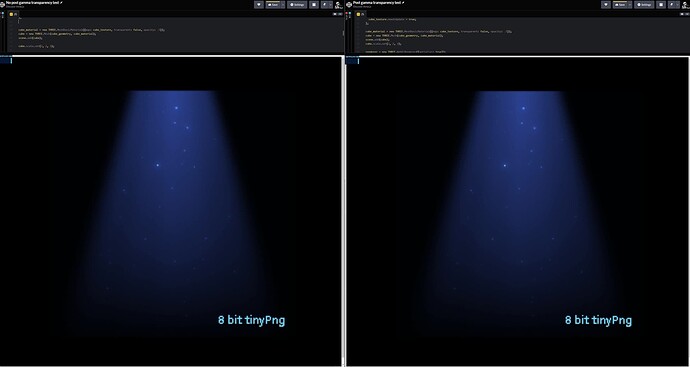The height and width of the screenshot is (367, 690).
Task: Click the pin icon in right pen header
Action: [672, 4]
